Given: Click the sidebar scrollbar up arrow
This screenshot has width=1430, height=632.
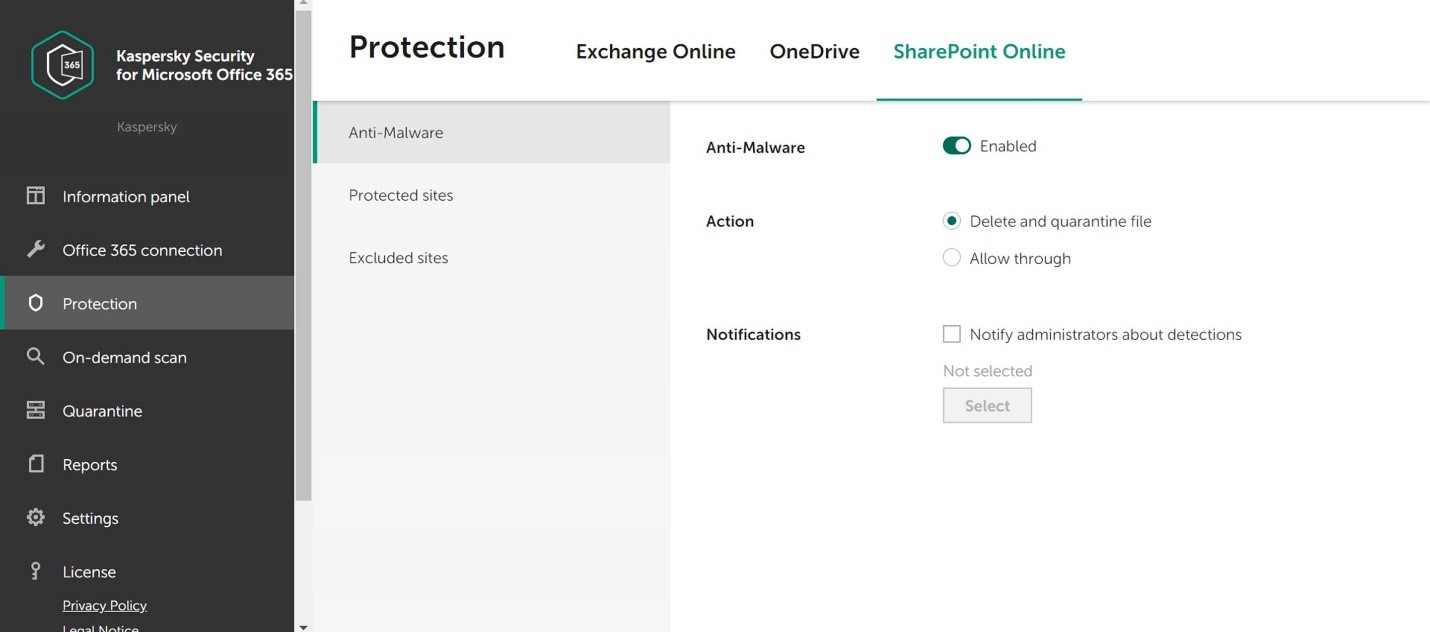Looking at the screenshot, I should [303, 5].
